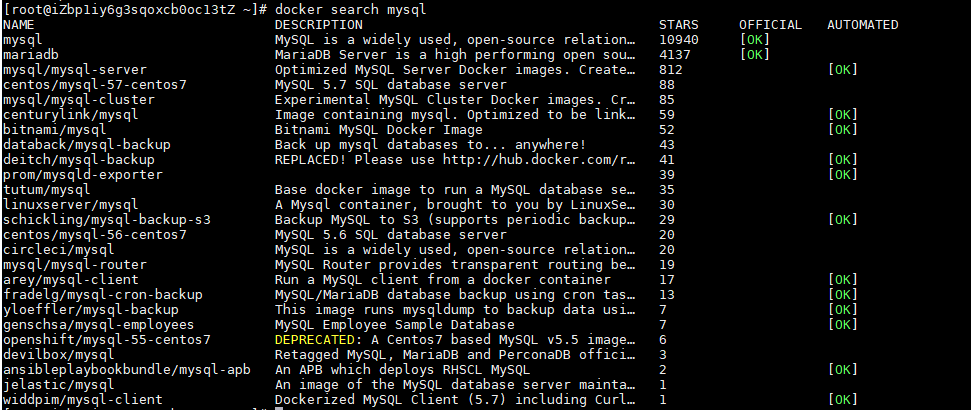
Task: Select the image name 'deitch/mysql-backup'
Action: (79, 160)
